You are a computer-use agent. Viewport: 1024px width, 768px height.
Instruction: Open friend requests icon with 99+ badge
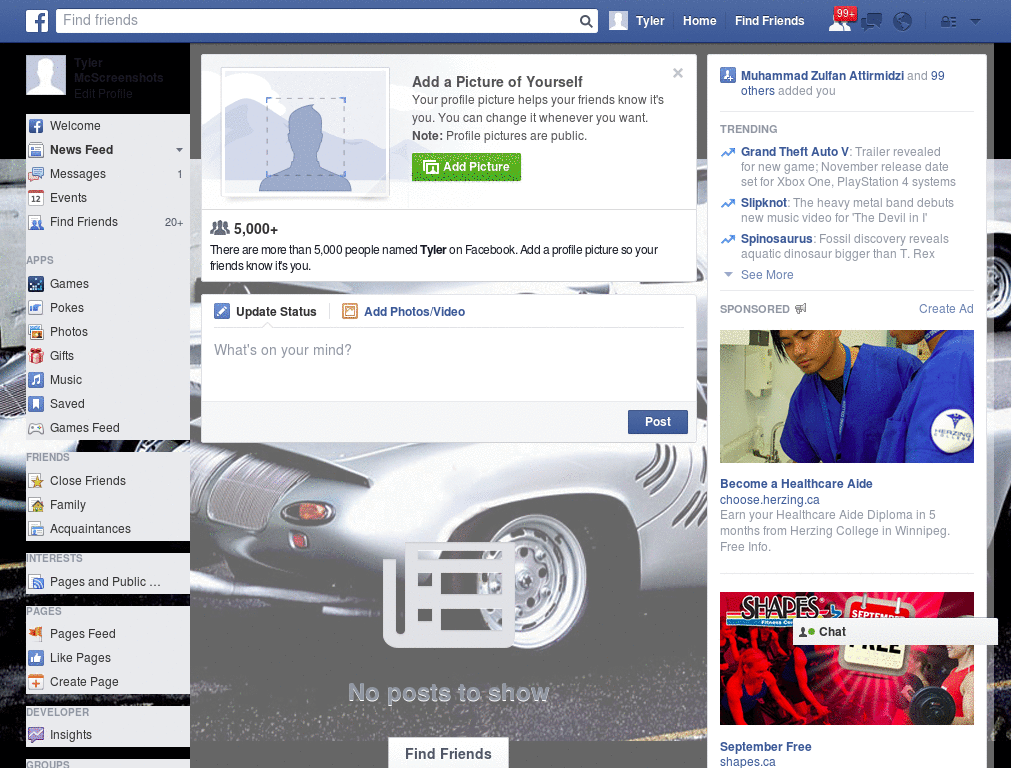coord(840,21)
